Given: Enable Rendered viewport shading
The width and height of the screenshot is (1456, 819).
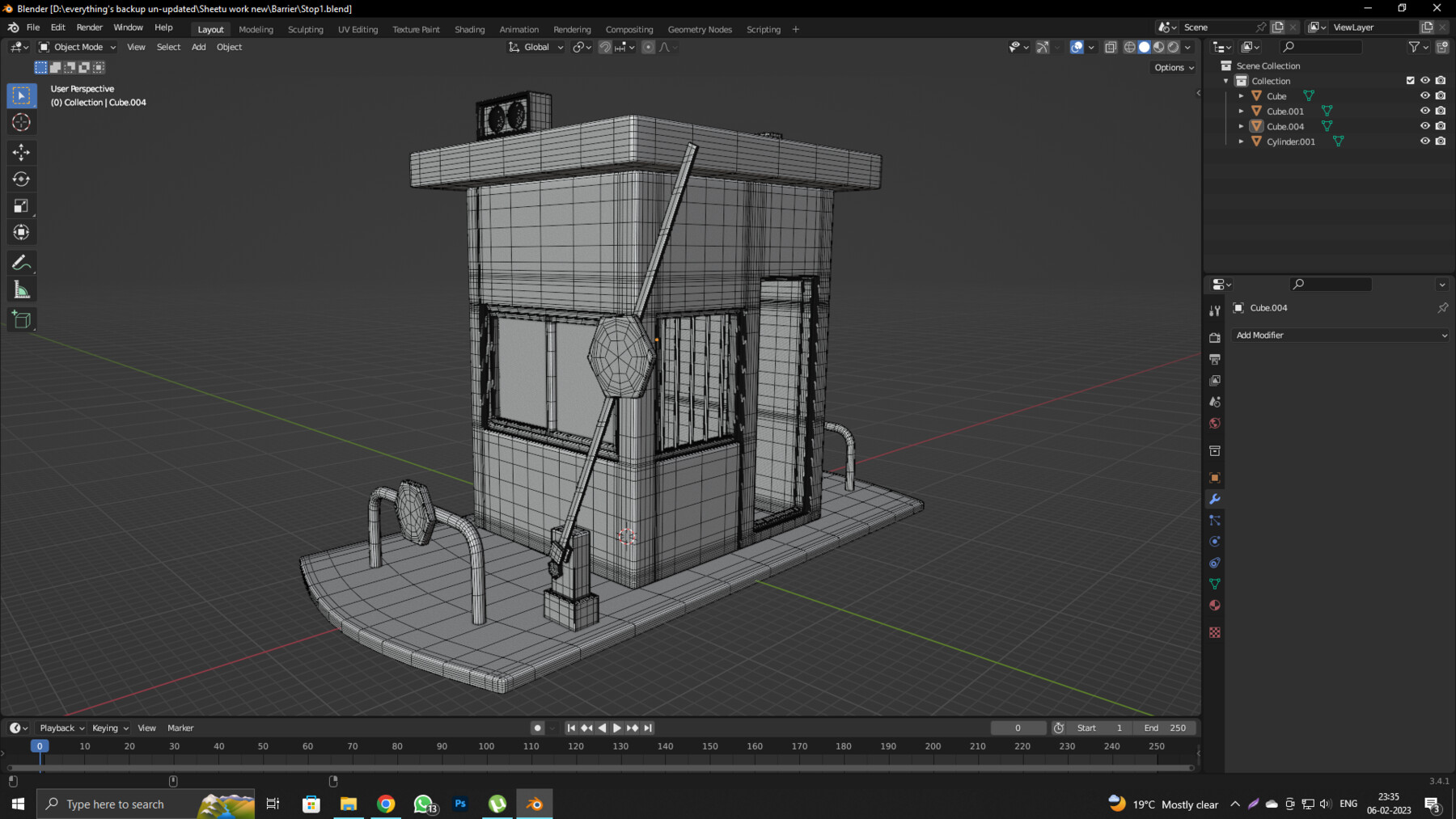Looking at the screenshot, I should pos(1173,47).
